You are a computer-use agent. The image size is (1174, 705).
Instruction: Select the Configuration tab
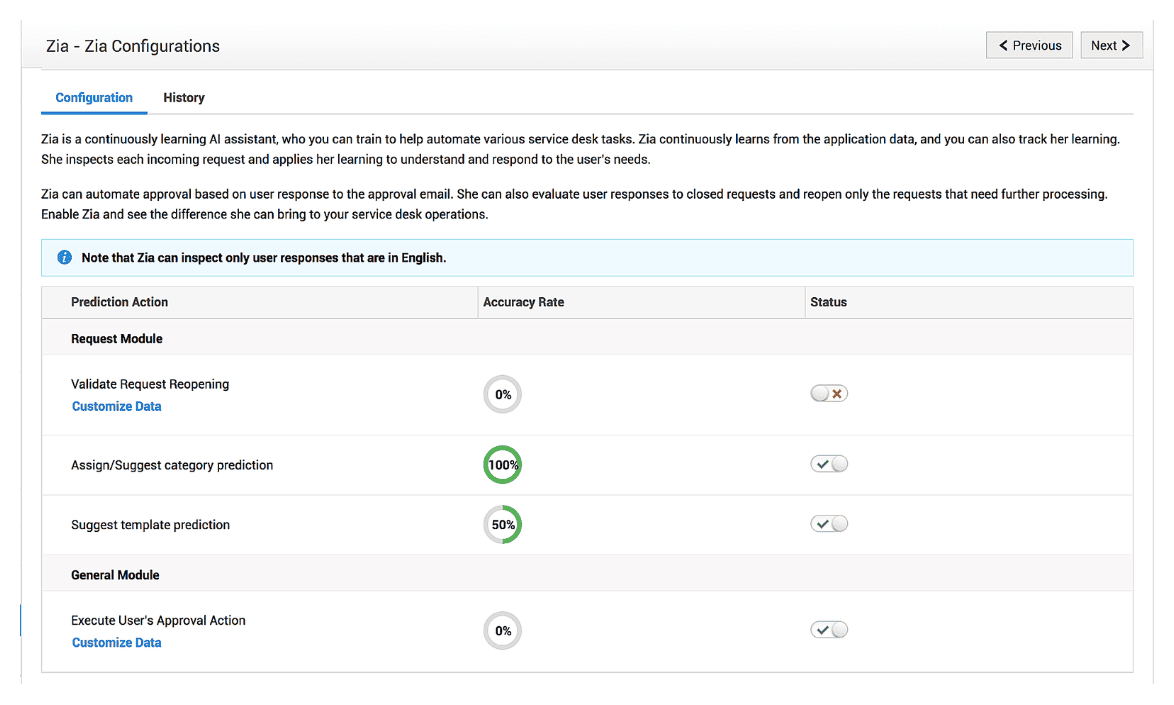click(93, 97)
